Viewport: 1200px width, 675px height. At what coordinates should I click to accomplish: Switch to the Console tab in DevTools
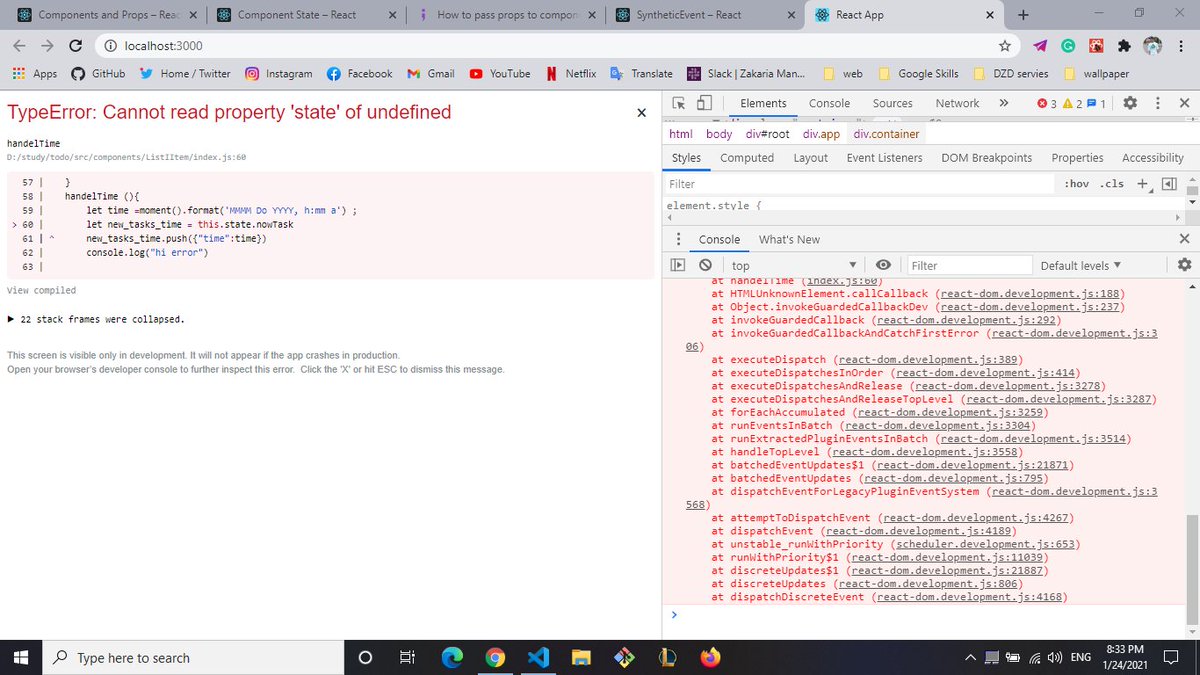pyautogui.click(x=829, y=103)
